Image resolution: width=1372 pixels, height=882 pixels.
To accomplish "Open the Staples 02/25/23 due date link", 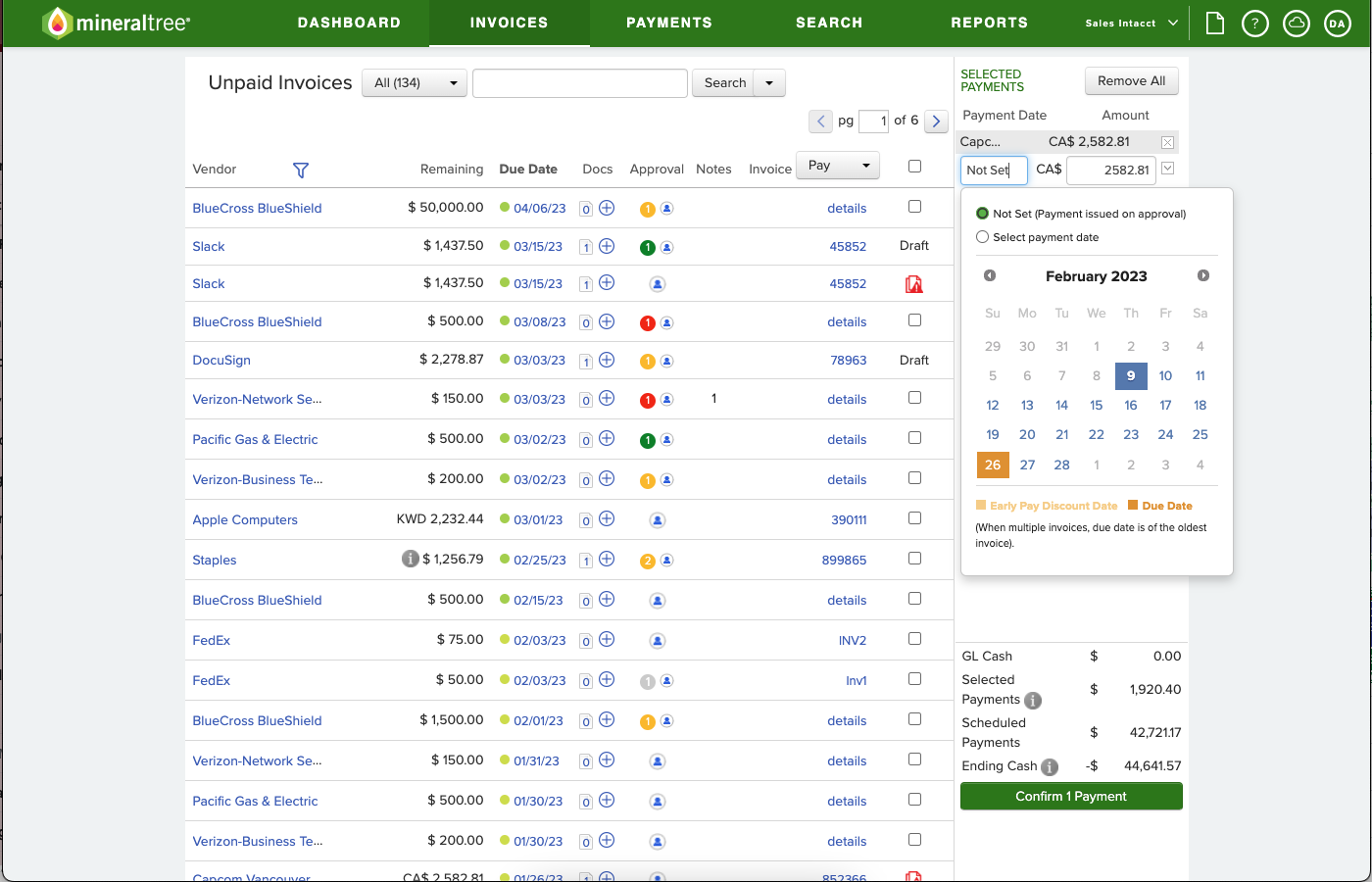I will point(540,561).
